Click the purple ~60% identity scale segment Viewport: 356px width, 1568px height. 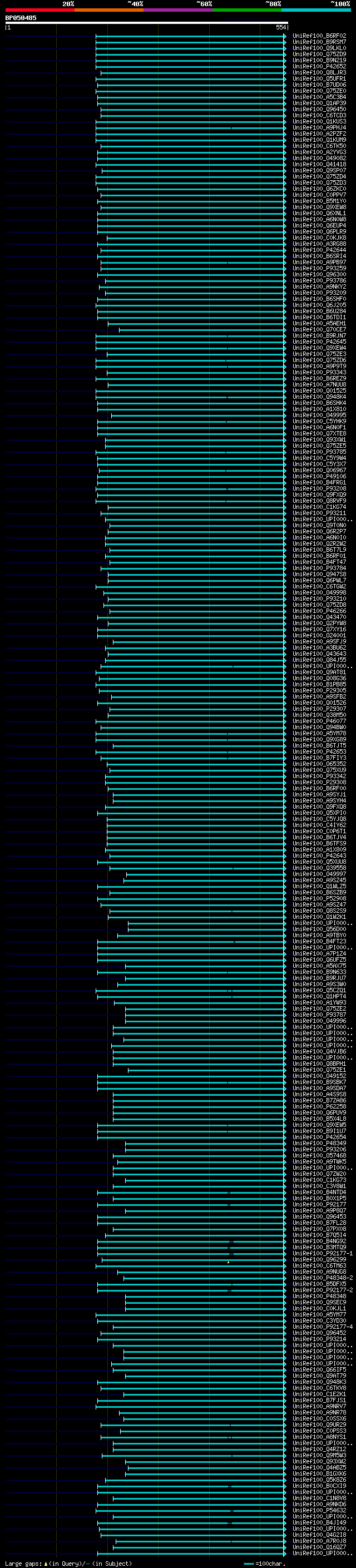click(177, 10)
